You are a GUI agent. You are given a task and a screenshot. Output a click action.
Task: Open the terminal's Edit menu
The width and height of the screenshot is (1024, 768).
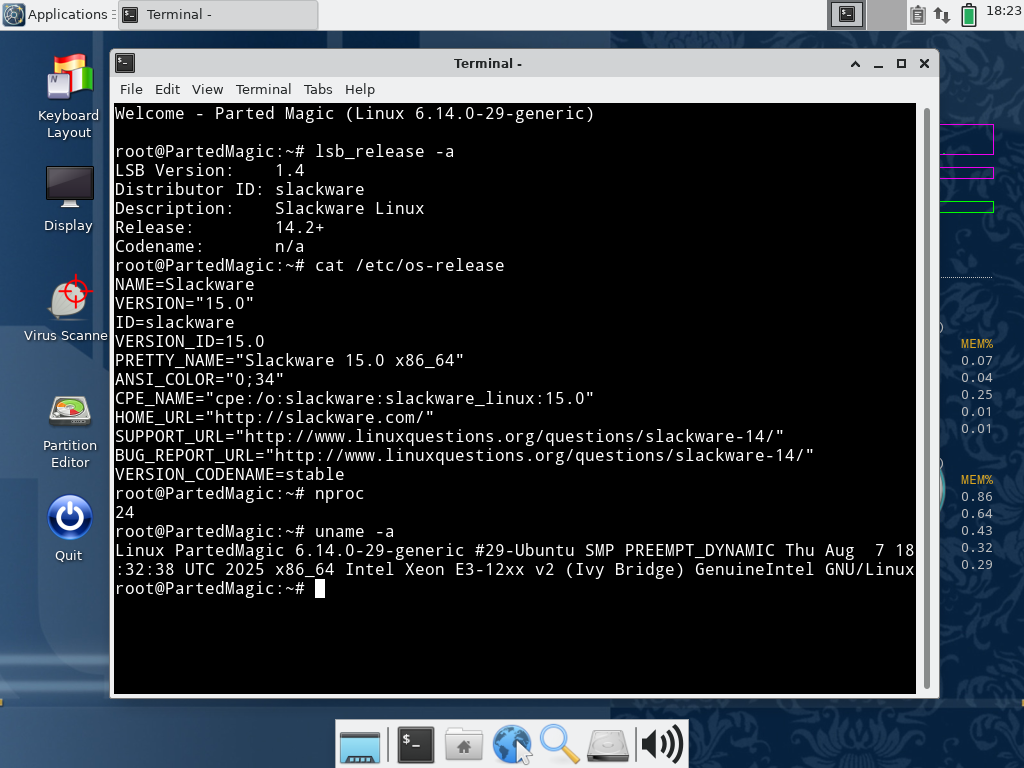(167, 89)
